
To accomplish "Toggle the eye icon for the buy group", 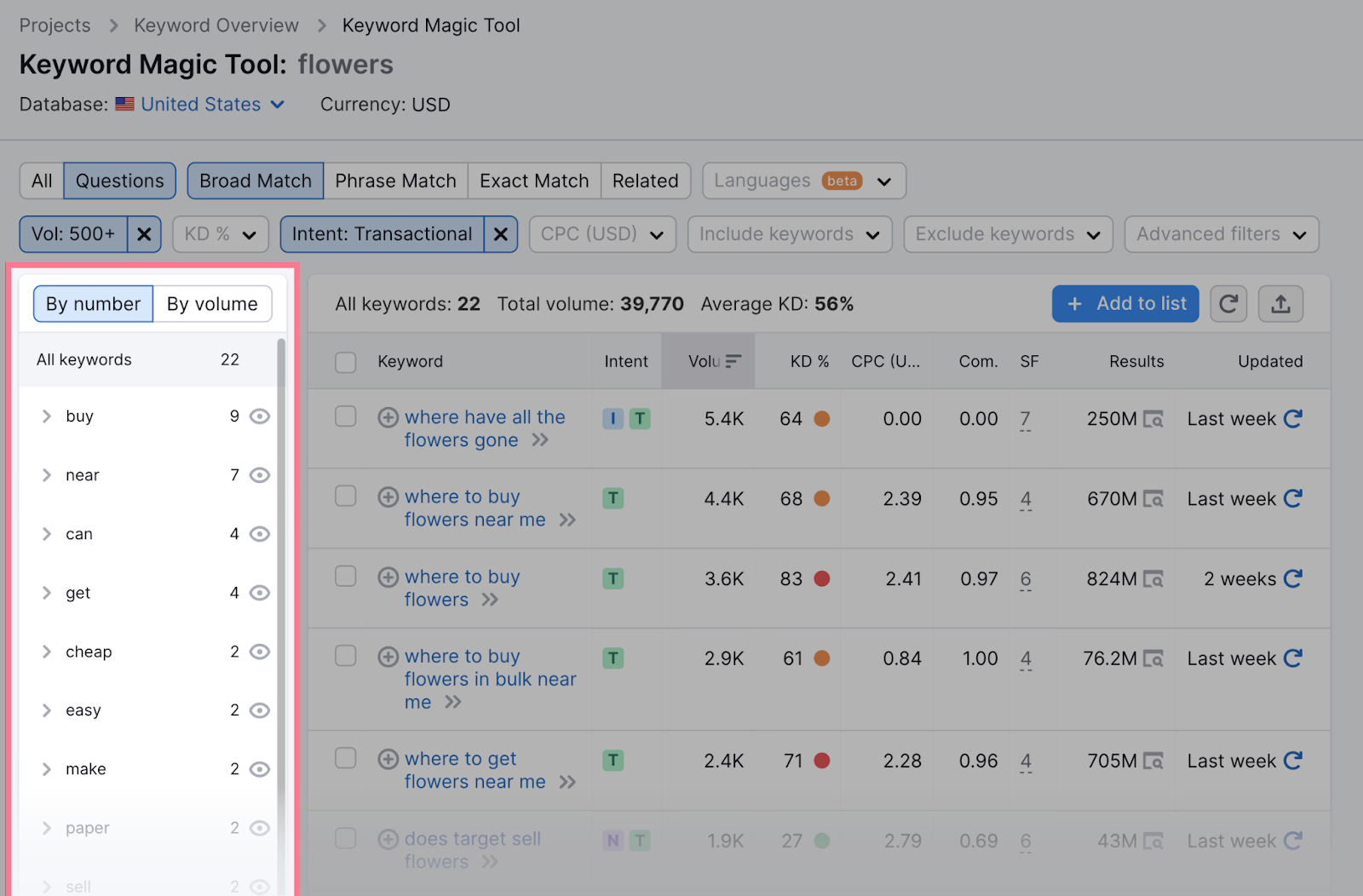I will [x=260, y=416].
